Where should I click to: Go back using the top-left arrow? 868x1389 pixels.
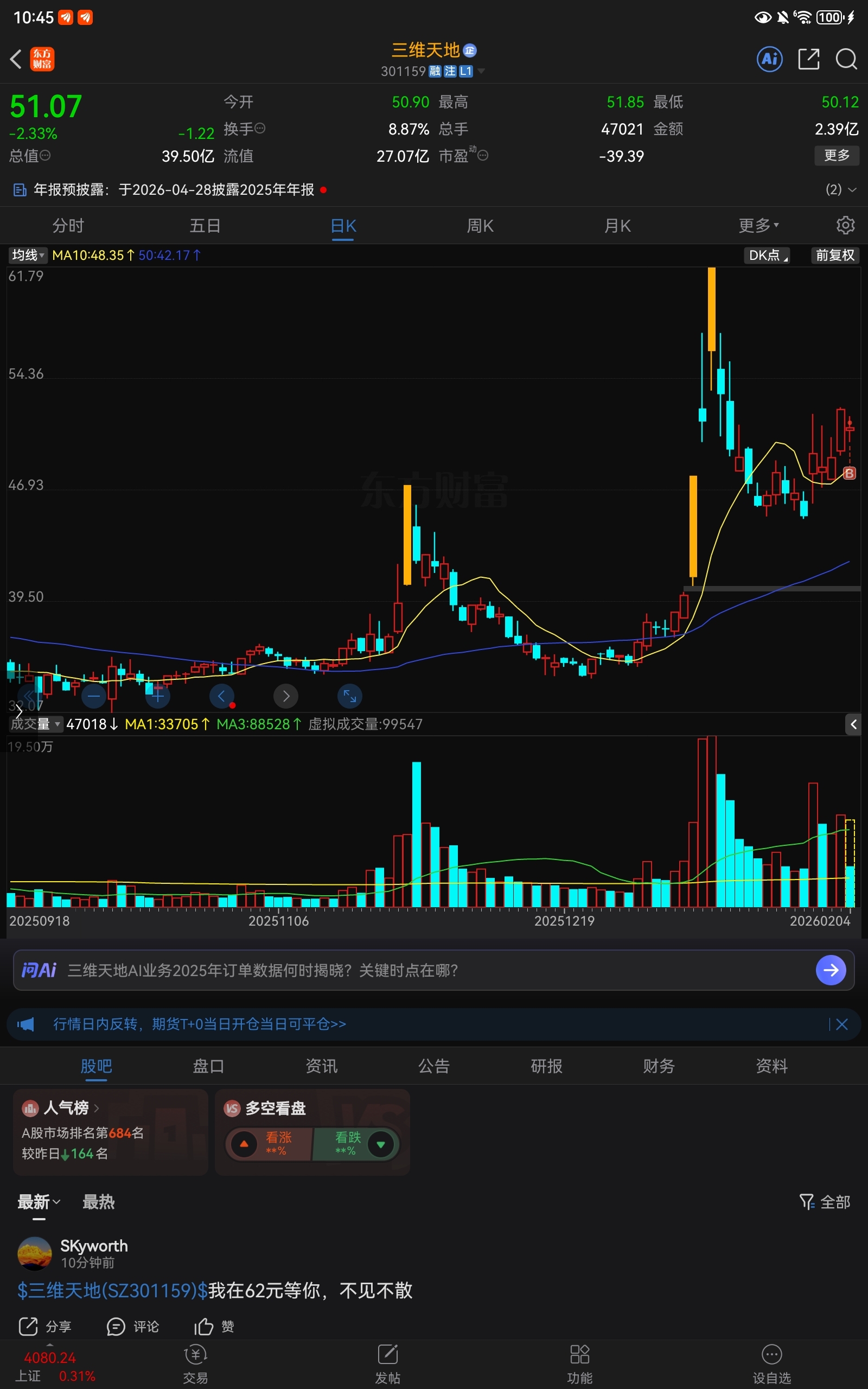point(16,59)
